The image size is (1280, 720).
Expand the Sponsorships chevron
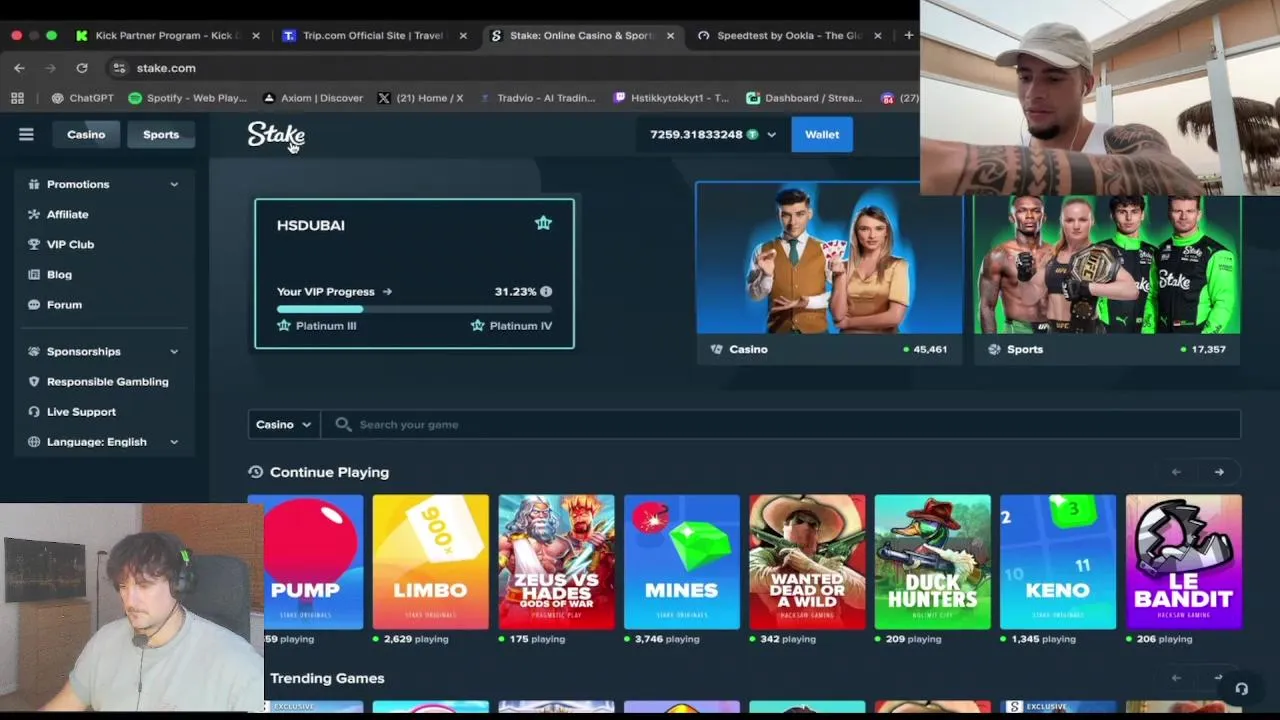[174, 351]
